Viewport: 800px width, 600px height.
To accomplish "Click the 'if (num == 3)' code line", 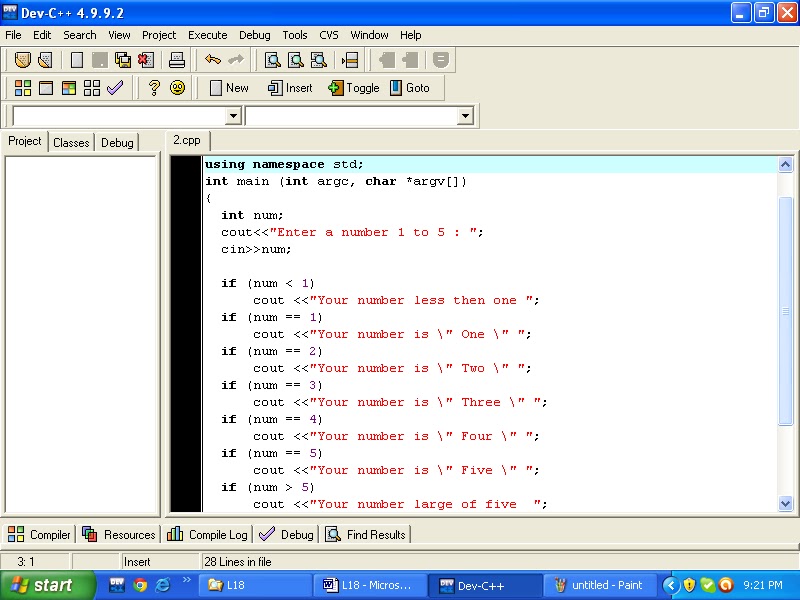I will 272,385.
